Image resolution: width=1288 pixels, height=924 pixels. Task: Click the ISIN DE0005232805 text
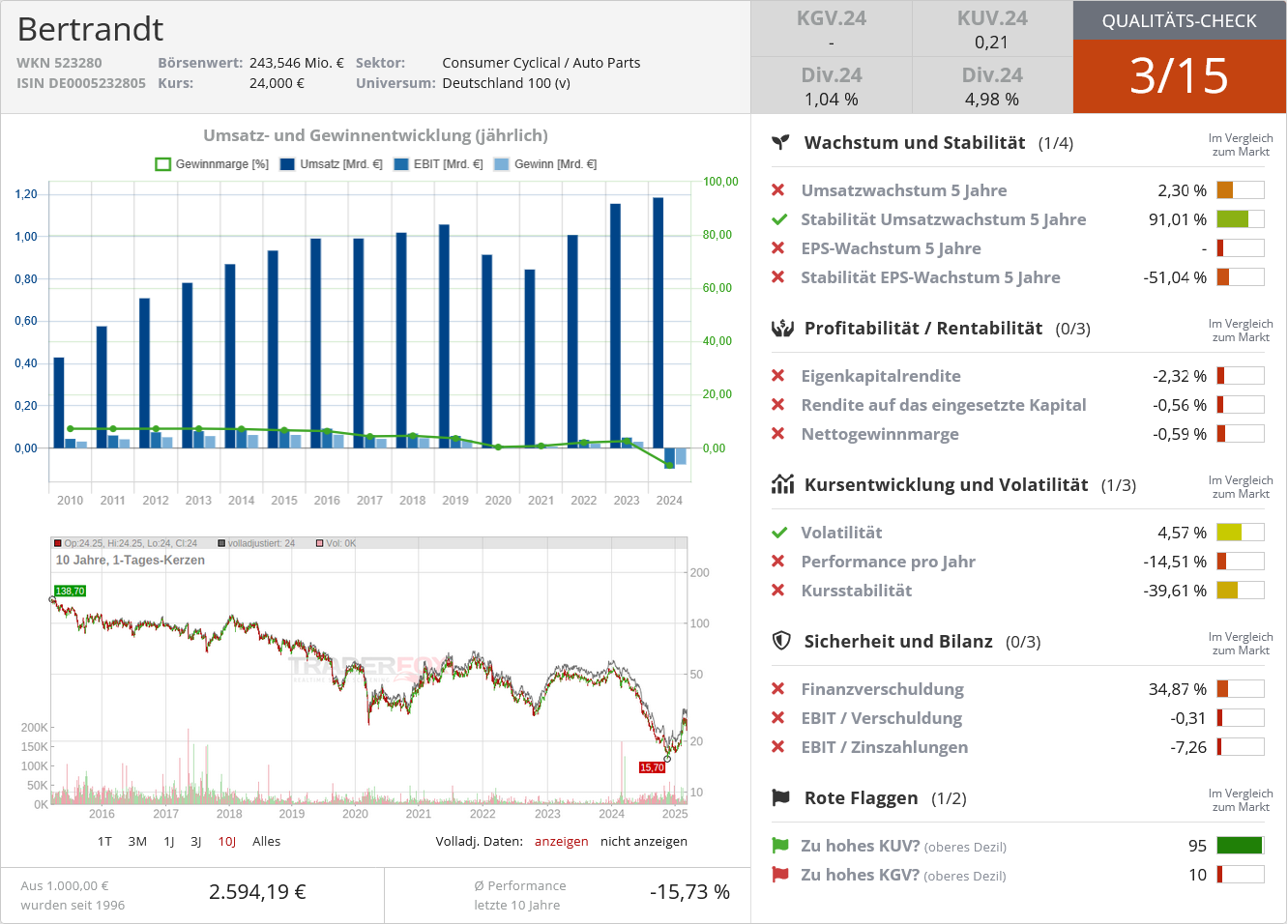81,83
